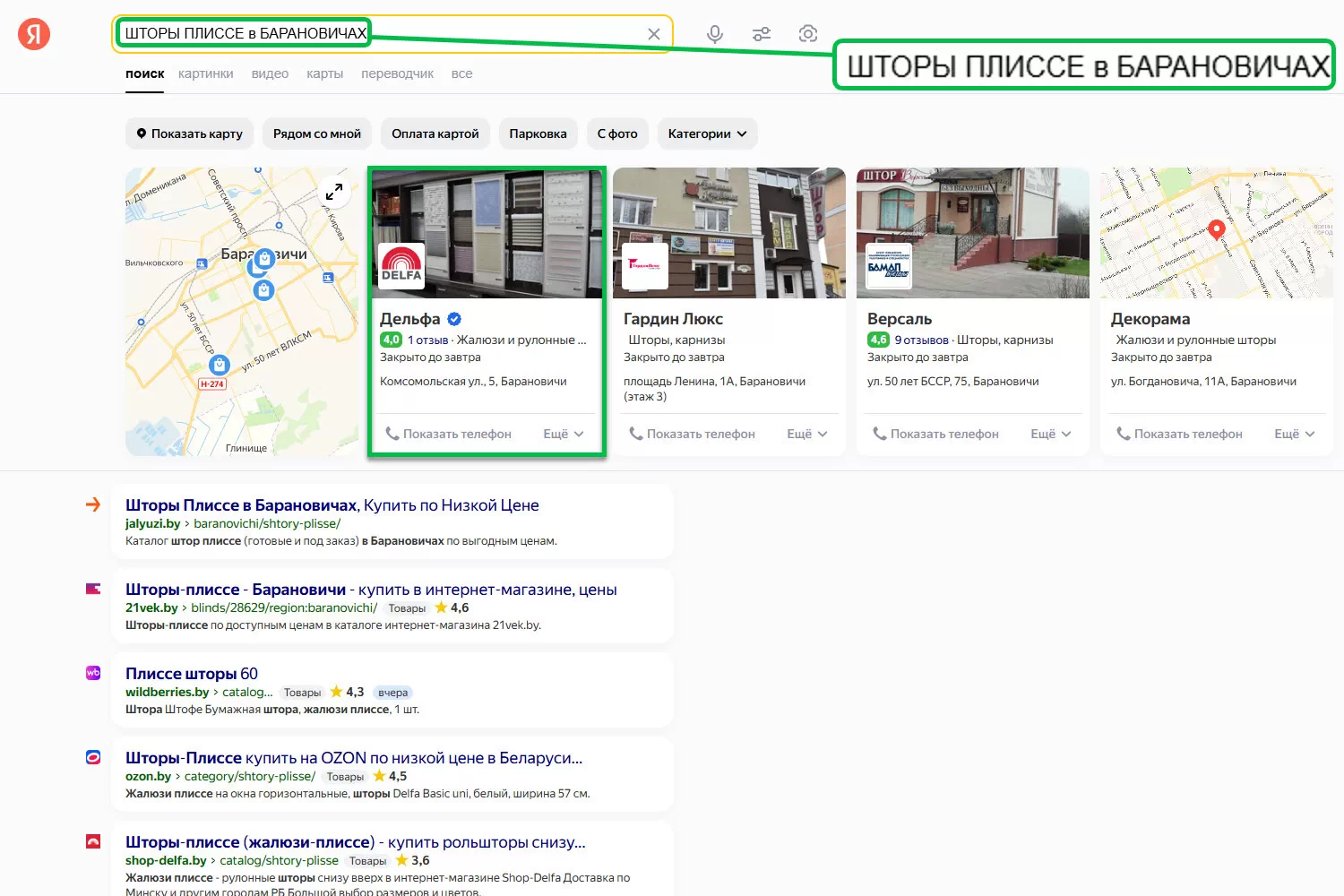Open search settings sliders icon
The image size is (1344, 896).
point(762,34)
